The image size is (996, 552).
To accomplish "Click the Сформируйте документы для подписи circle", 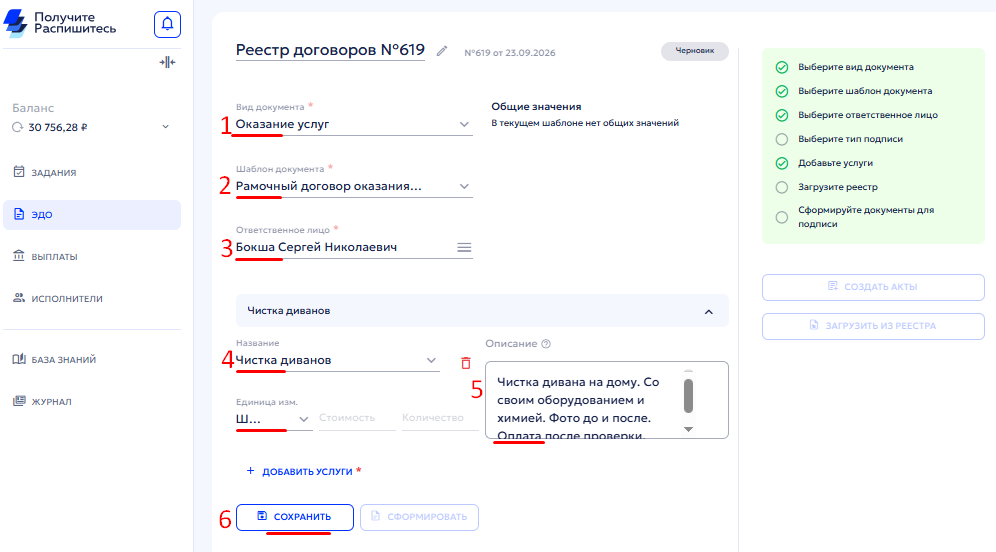I will tap(782, 217).
